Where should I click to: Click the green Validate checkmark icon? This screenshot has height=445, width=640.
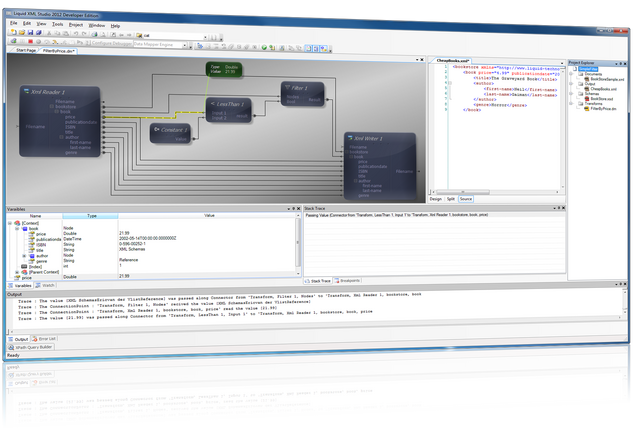click(264, 47)
